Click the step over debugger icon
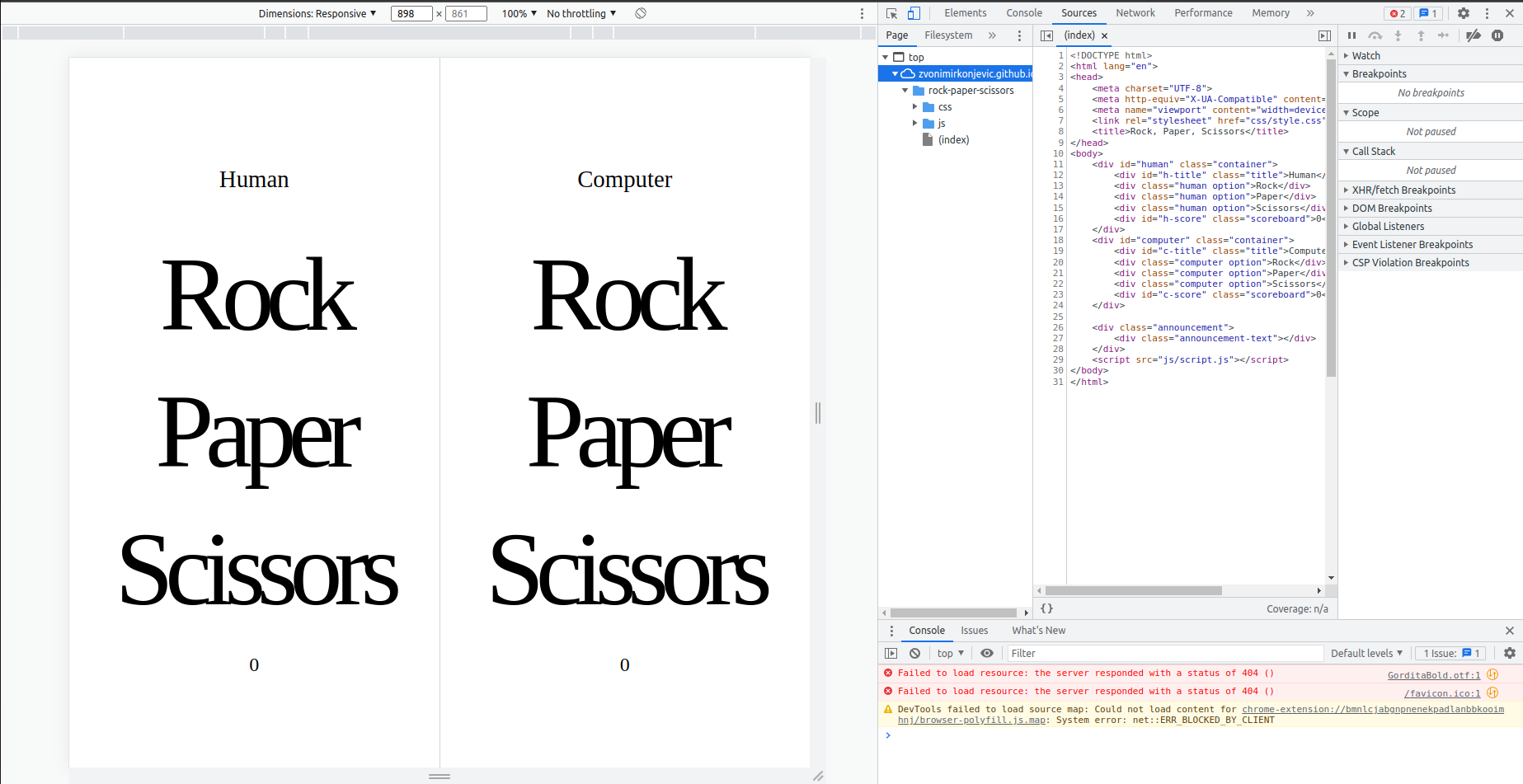Image resolution: width=1523 pixels, height=784 pixels. (1375, 35)
